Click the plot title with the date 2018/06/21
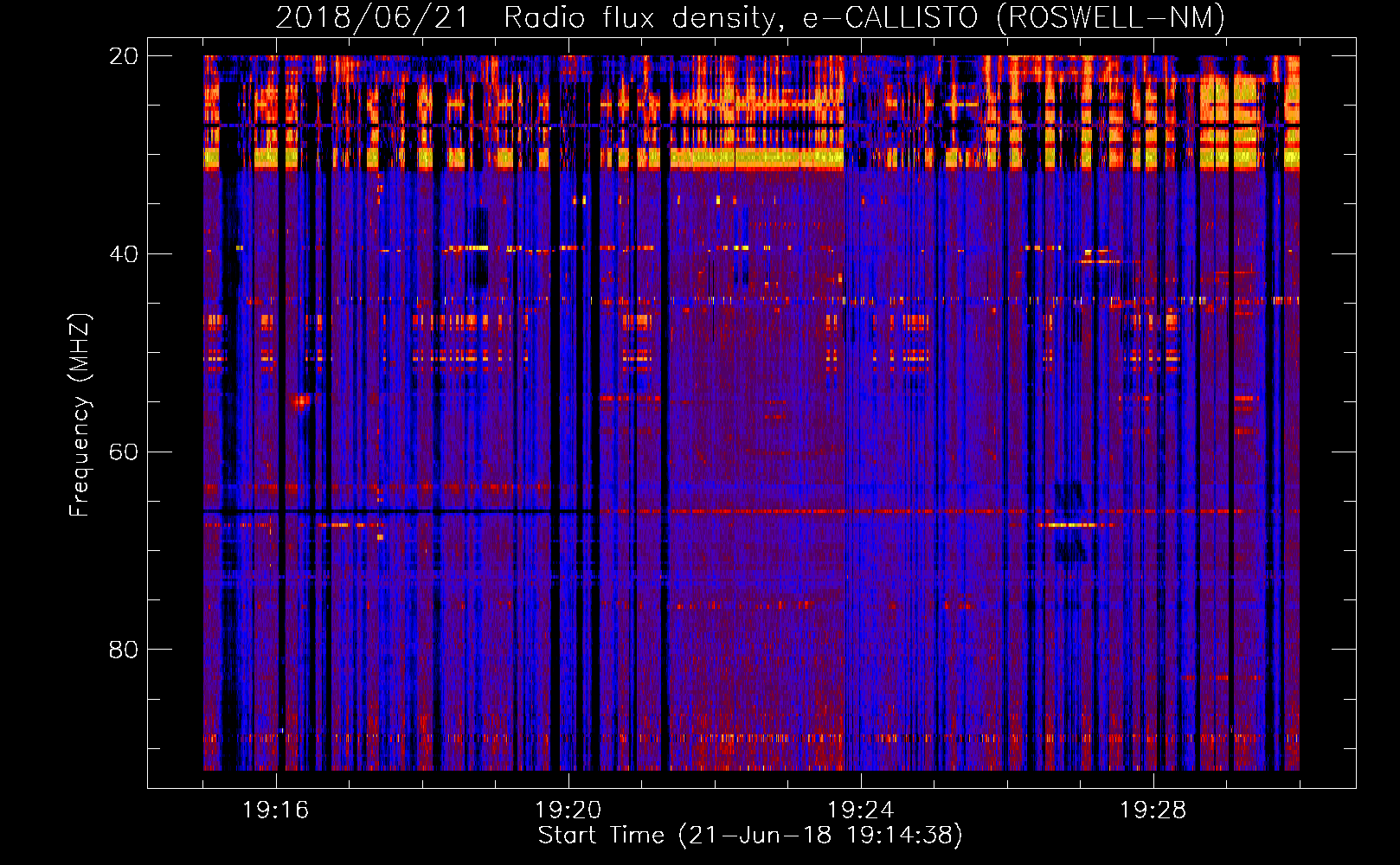 pyautogui.click(x=750, y=18)
